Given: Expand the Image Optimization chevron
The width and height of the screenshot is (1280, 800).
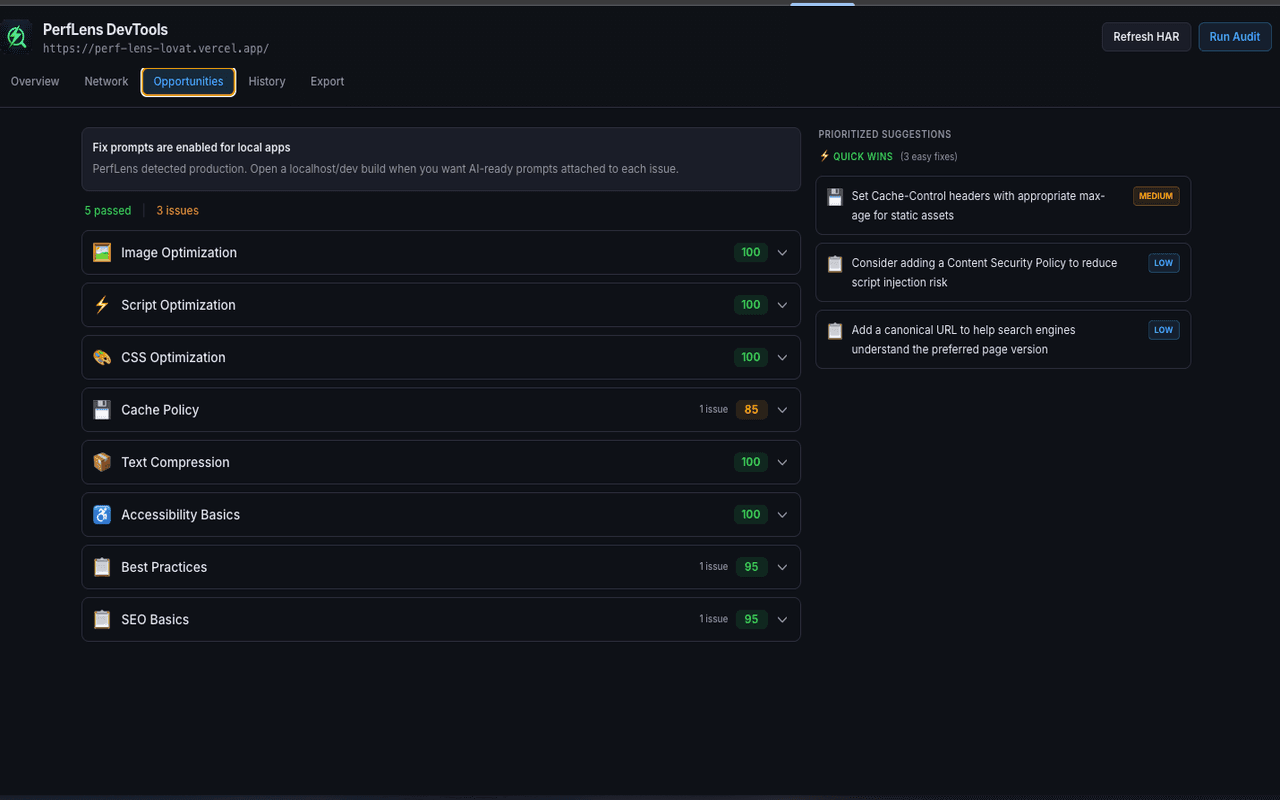Looking at the screenshot, I should [782, 253].
